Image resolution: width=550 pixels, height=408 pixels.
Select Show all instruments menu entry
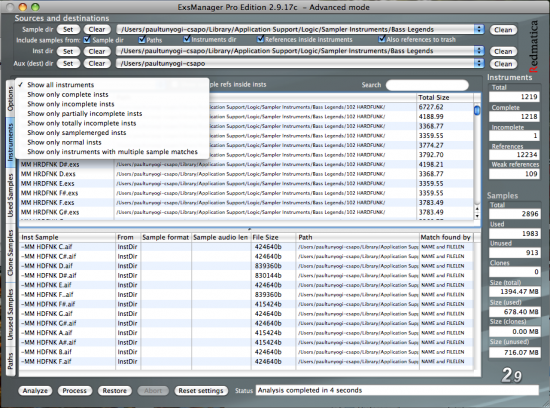point(112,85)
